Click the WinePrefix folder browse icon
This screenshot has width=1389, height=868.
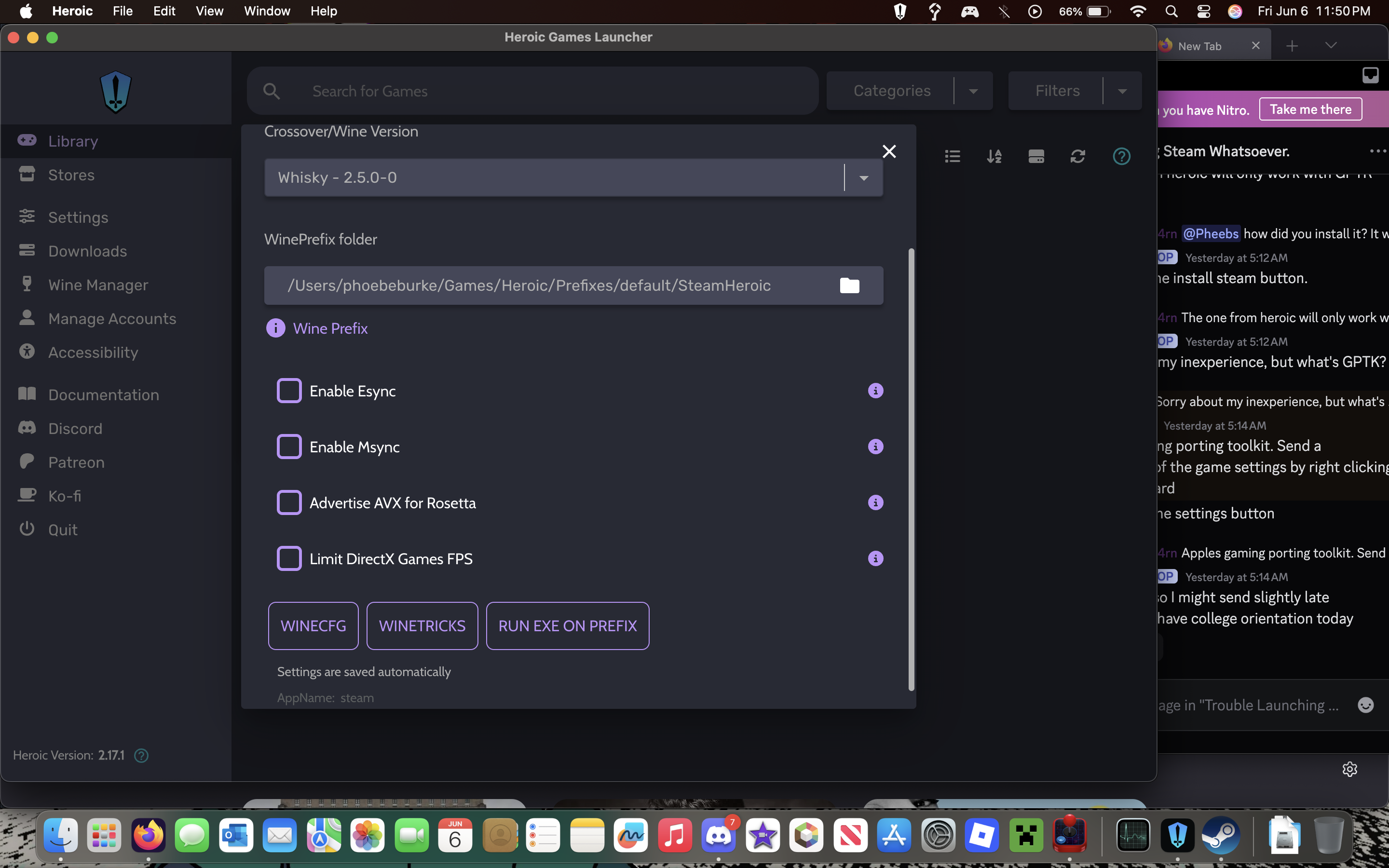[x=849, y=285]
